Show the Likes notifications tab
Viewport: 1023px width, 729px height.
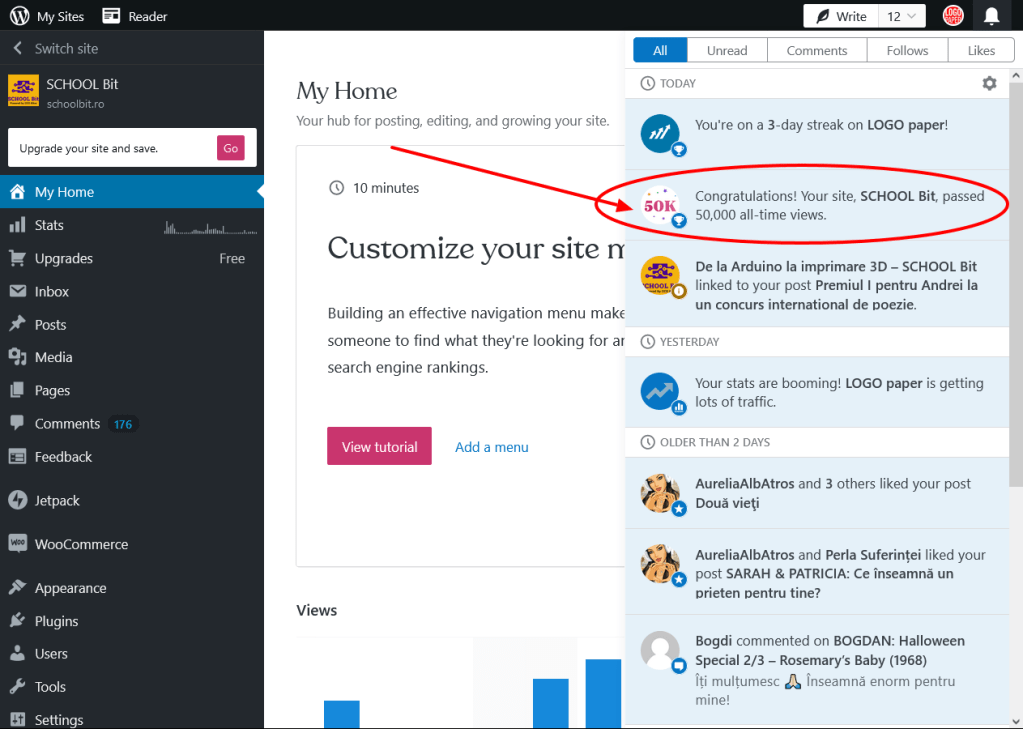pos(981,51)
